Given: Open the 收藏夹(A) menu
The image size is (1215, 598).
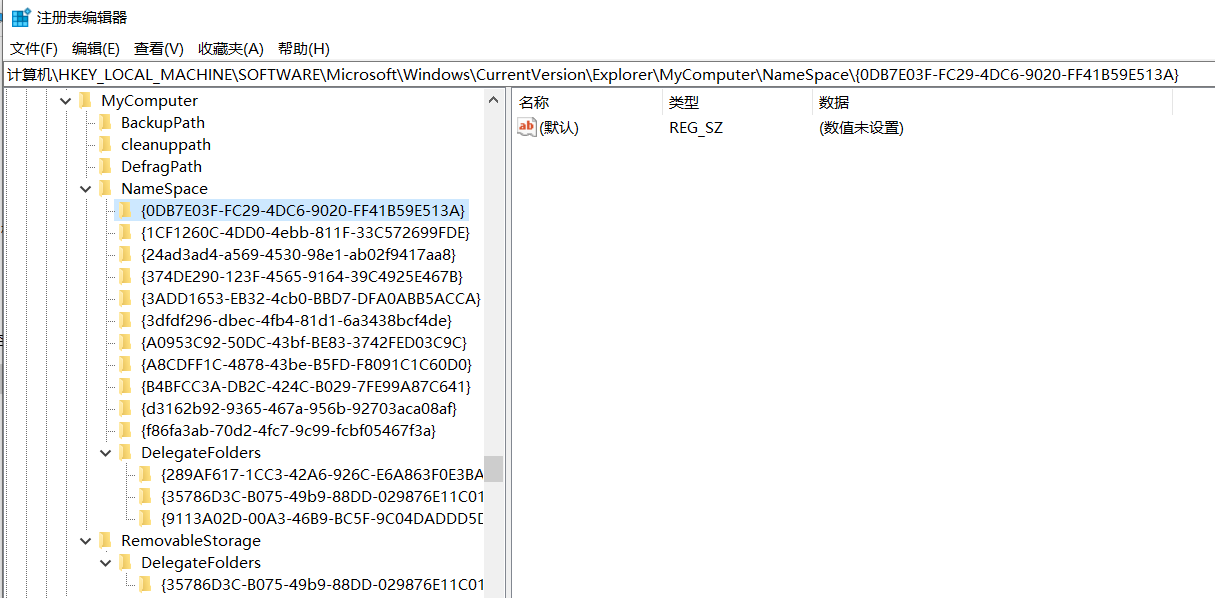Looking at the screenshot, I should click(x=231, y=49).
